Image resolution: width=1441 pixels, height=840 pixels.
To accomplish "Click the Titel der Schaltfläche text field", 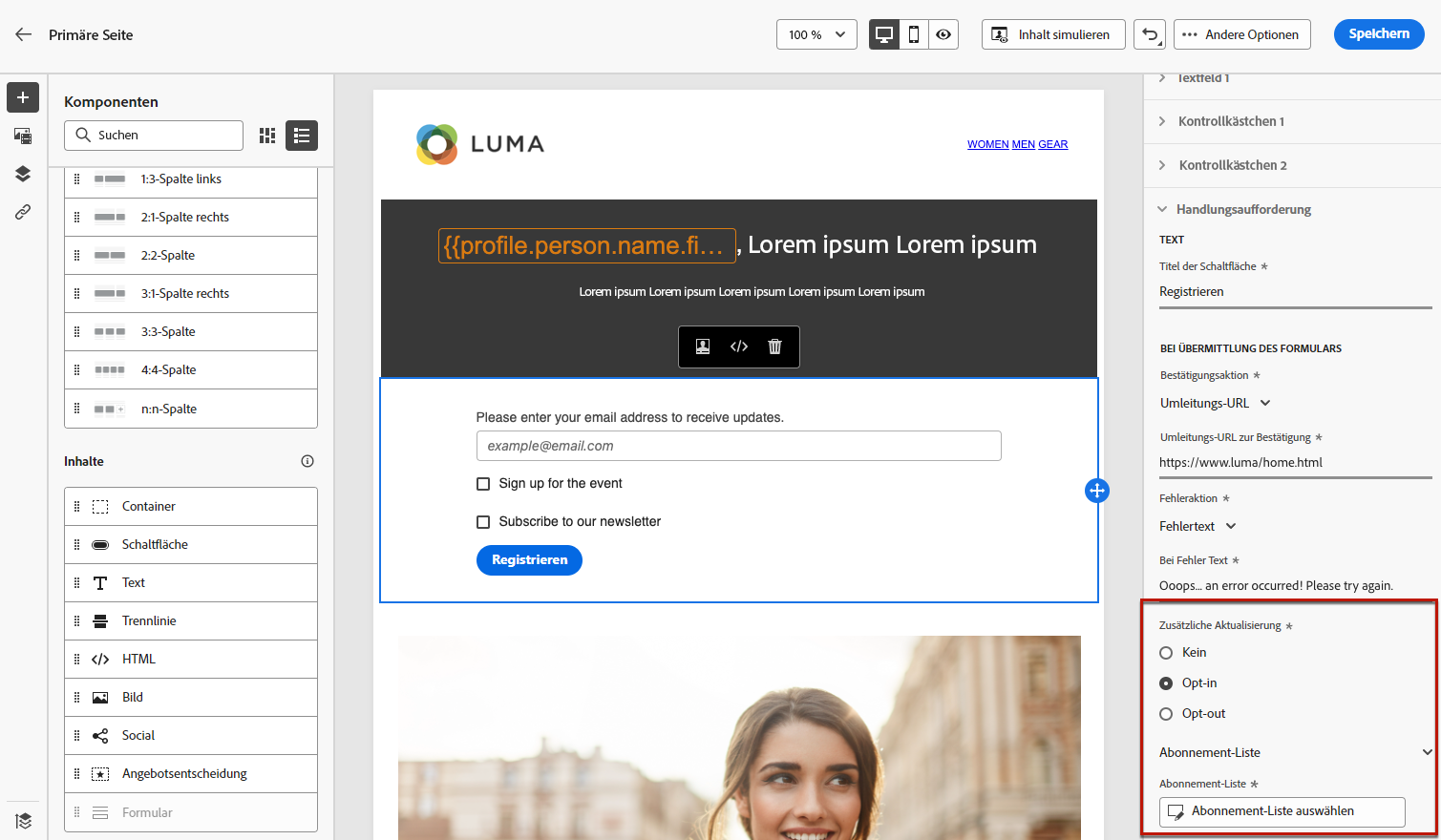I will pos(1296,292).
